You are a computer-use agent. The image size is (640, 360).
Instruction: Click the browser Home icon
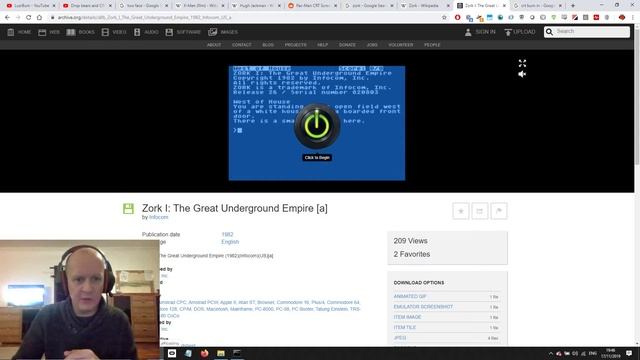pos(39,18)
